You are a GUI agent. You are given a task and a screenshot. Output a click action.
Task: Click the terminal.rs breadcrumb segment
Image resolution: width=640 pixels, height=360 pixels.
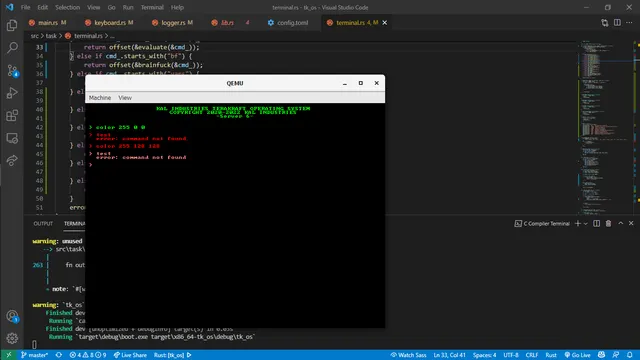[88, 36]
